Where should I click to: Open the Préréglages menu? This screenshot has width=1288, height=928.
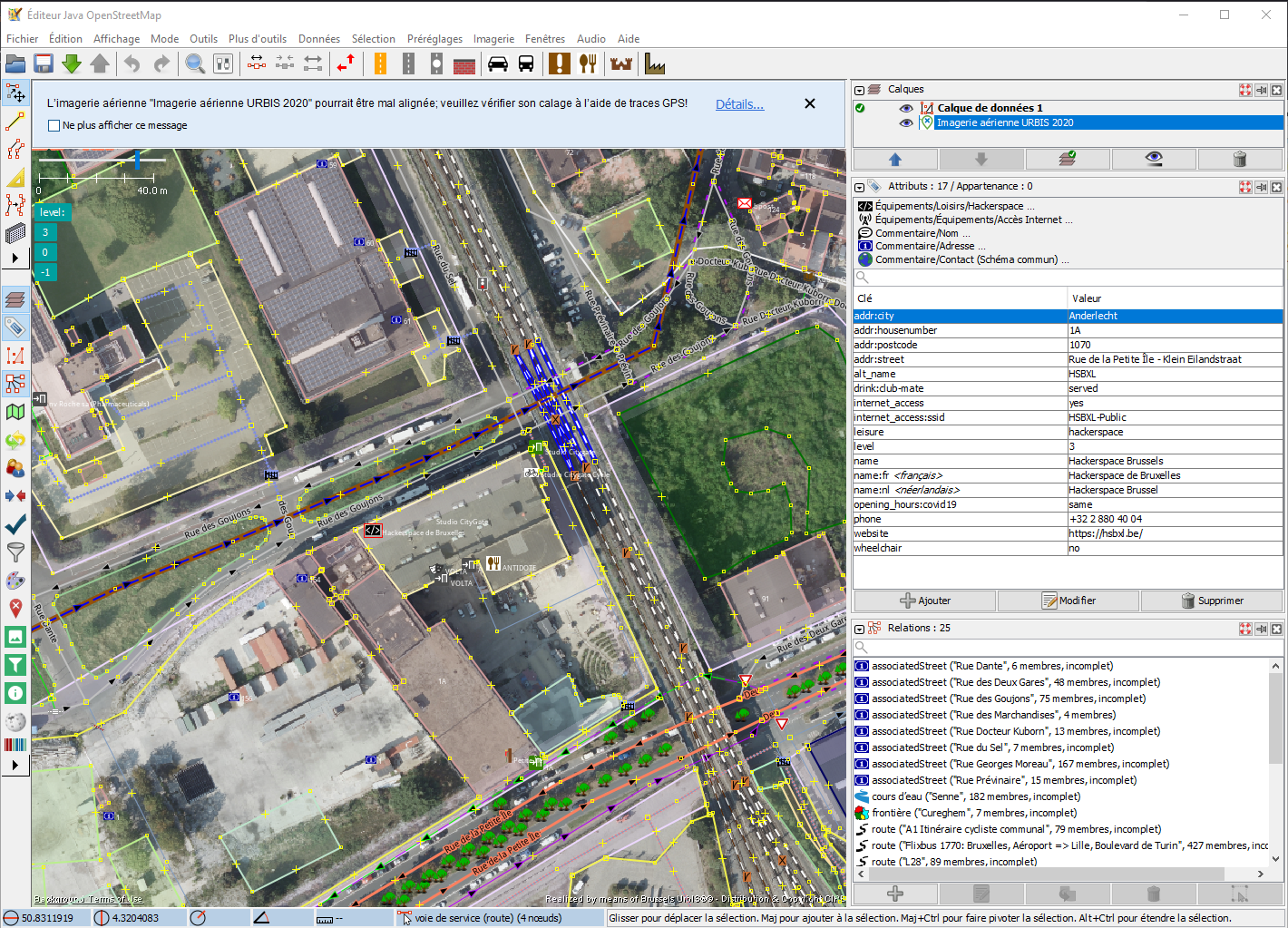434,39
